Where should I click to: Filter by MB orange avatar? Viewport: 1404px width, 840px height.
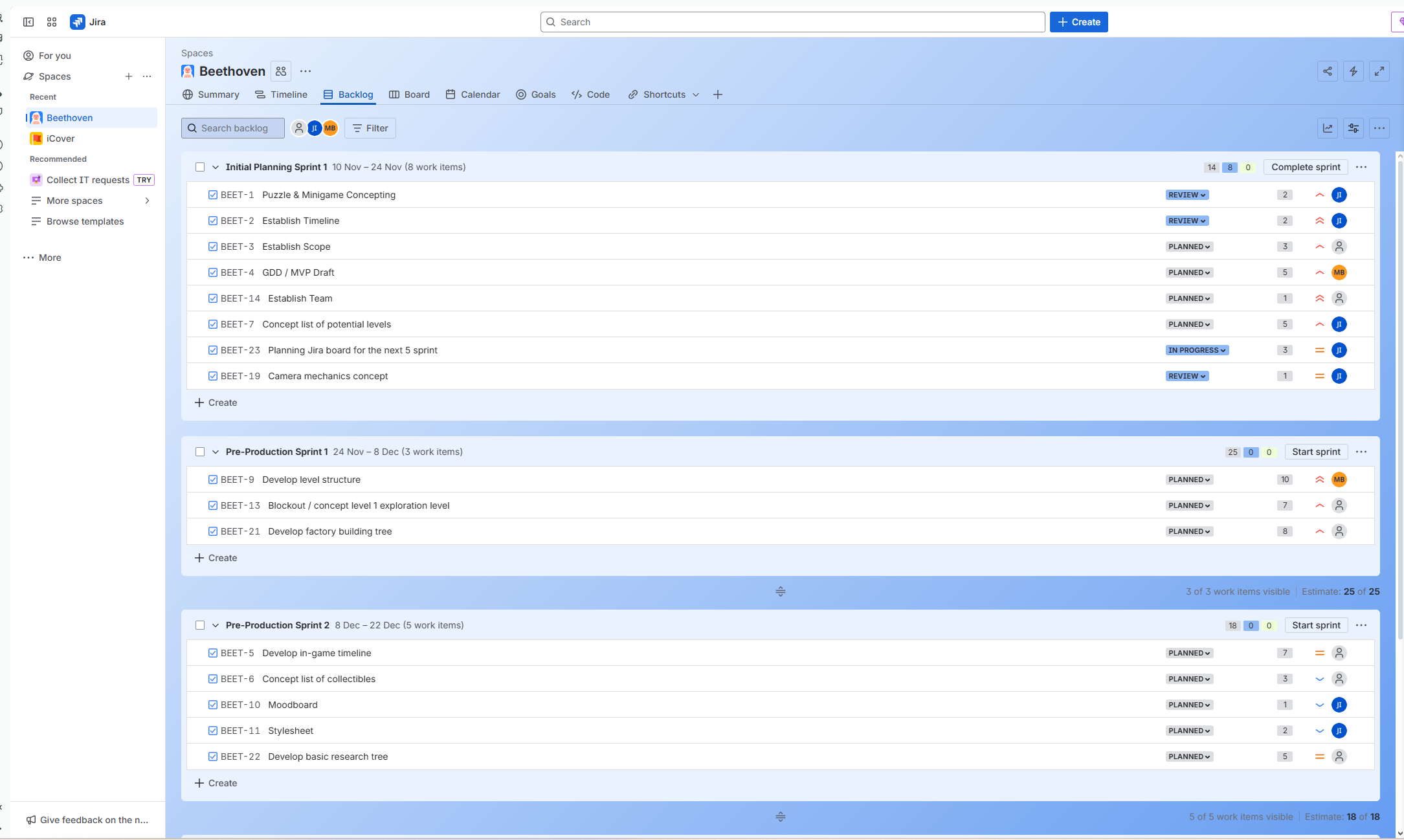pos(330,128)
